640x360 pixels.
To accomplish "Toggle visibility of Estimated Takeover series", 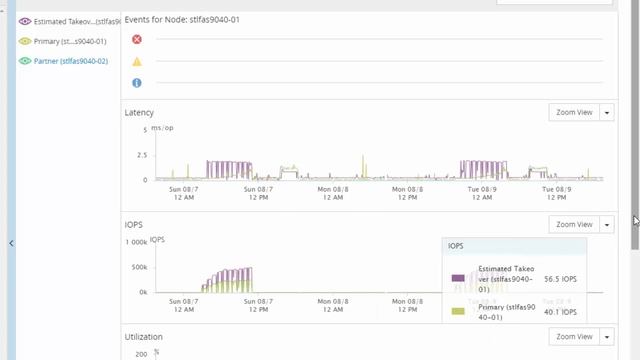I will click(25, 22).
